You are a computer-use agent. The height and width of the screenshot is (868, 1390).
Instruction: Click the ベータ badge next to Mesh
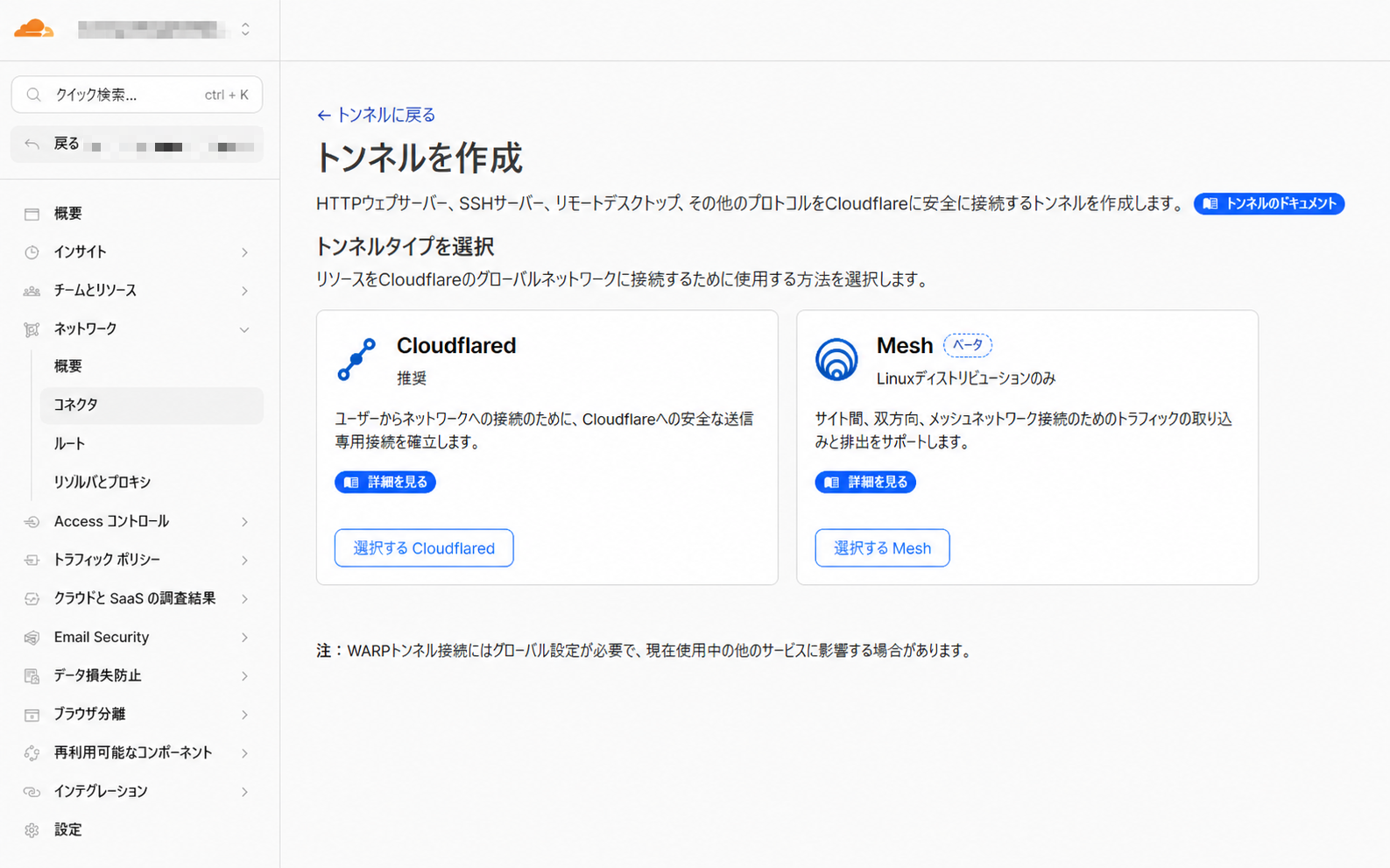968,345
